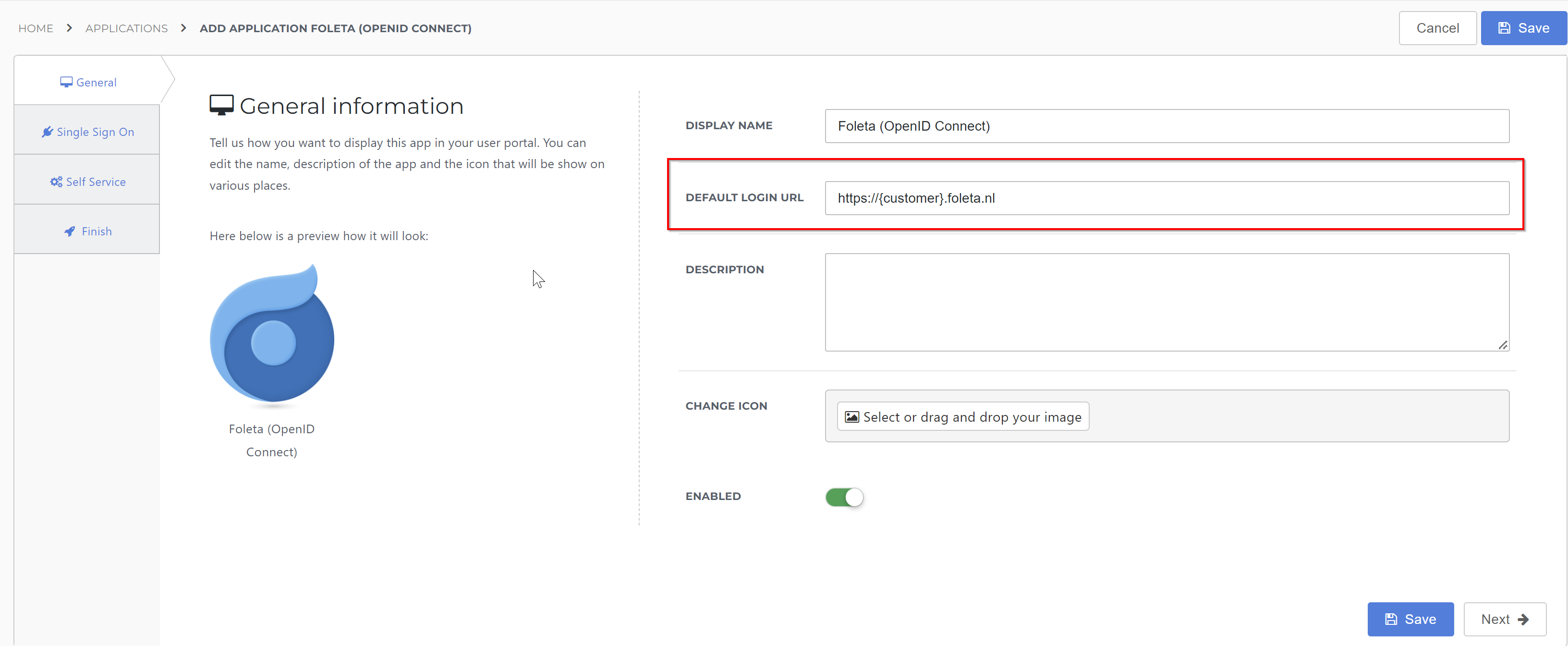The height and width of the screenshot is (646, 1568).
Task: Click the HOME breadcrumb link
Action: [36, 28]
